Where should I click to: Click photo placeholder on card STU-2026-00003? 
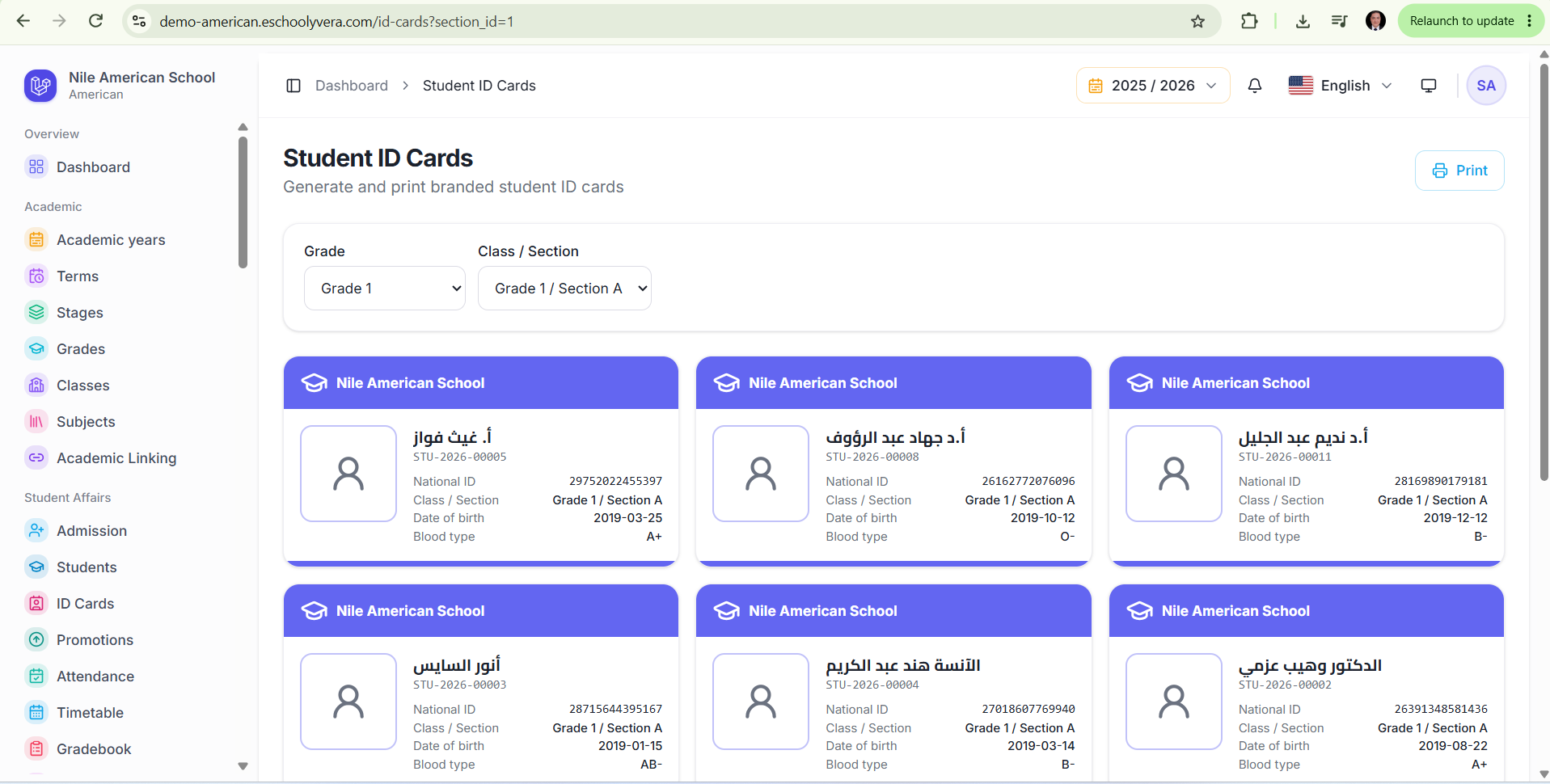[x=348, y=702]
